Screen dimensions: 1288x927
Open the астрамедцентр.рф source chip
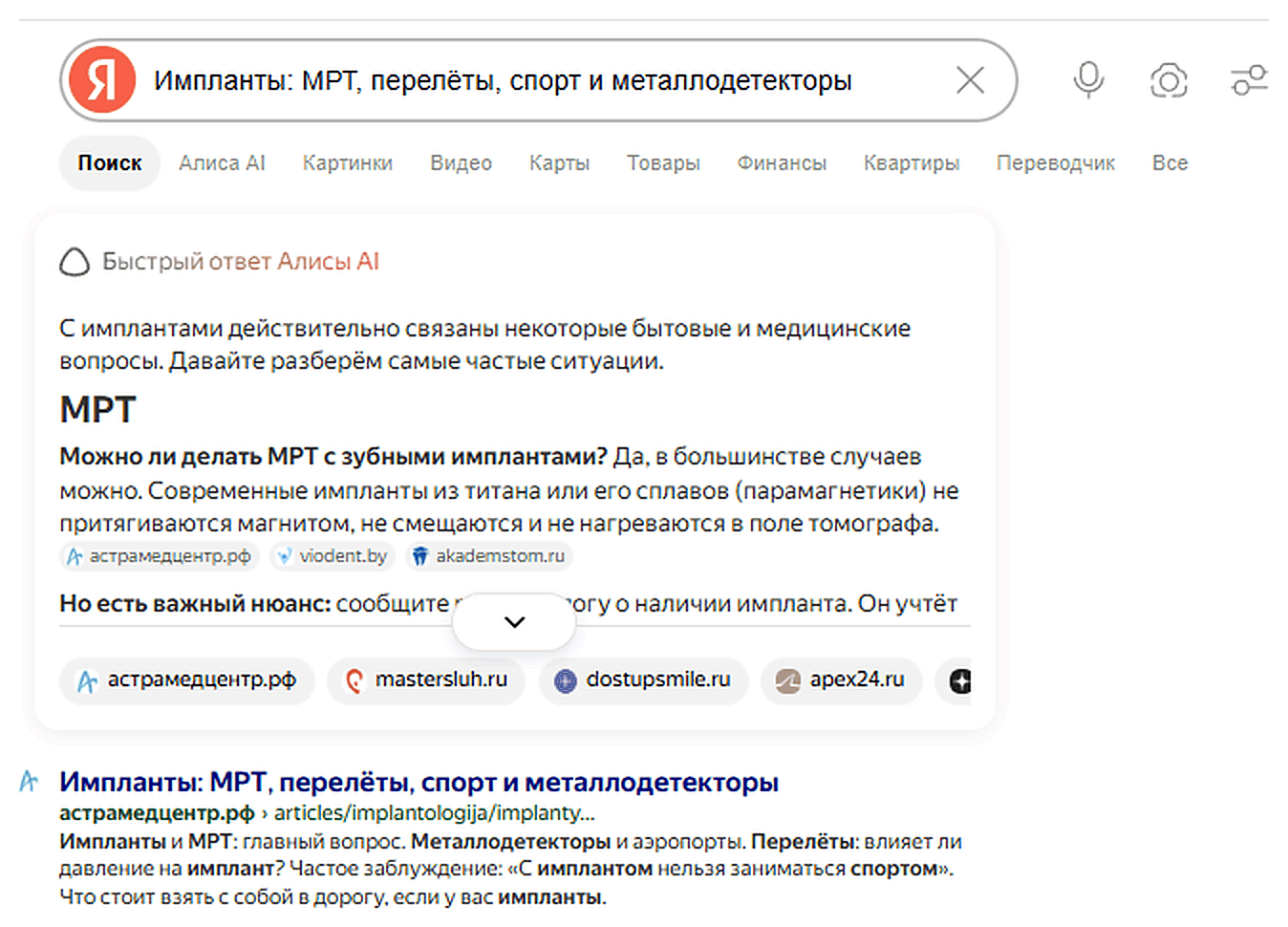point(187,680)
